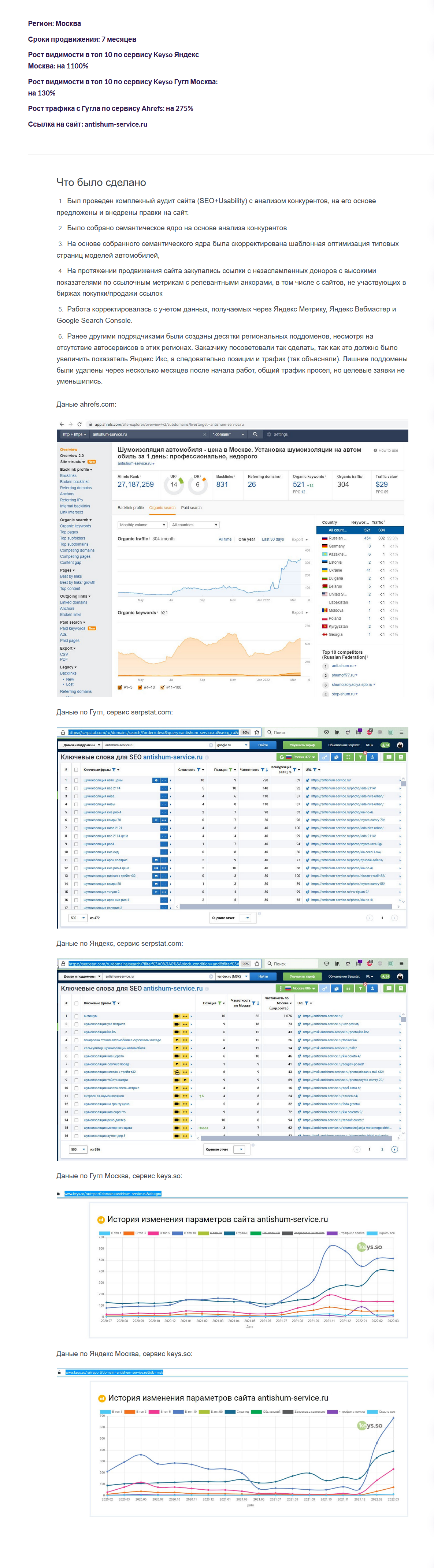Tick select-all checkbox in Yandex Serpstat table header
This screenshot has width=434, height=1568.
(x=76, y=1003)
